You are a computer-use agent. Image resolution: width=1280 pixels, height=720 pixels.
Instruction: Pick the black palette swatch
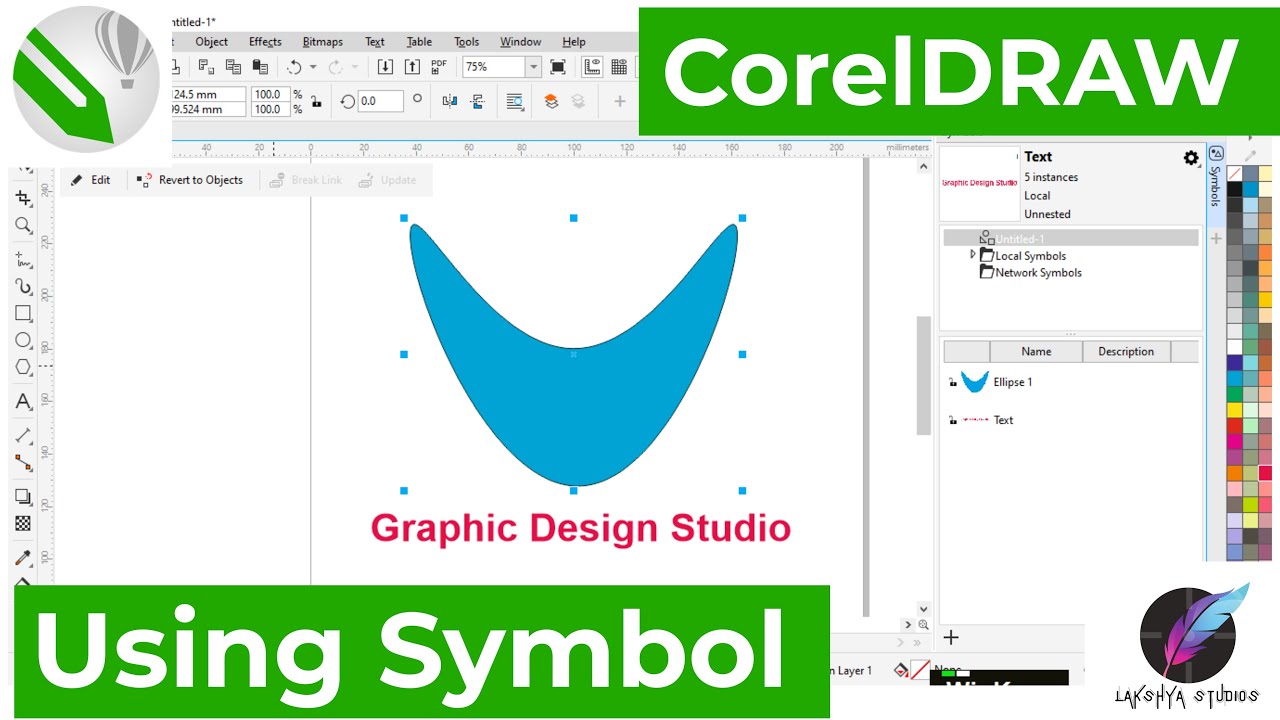[x=1235, y=189]
